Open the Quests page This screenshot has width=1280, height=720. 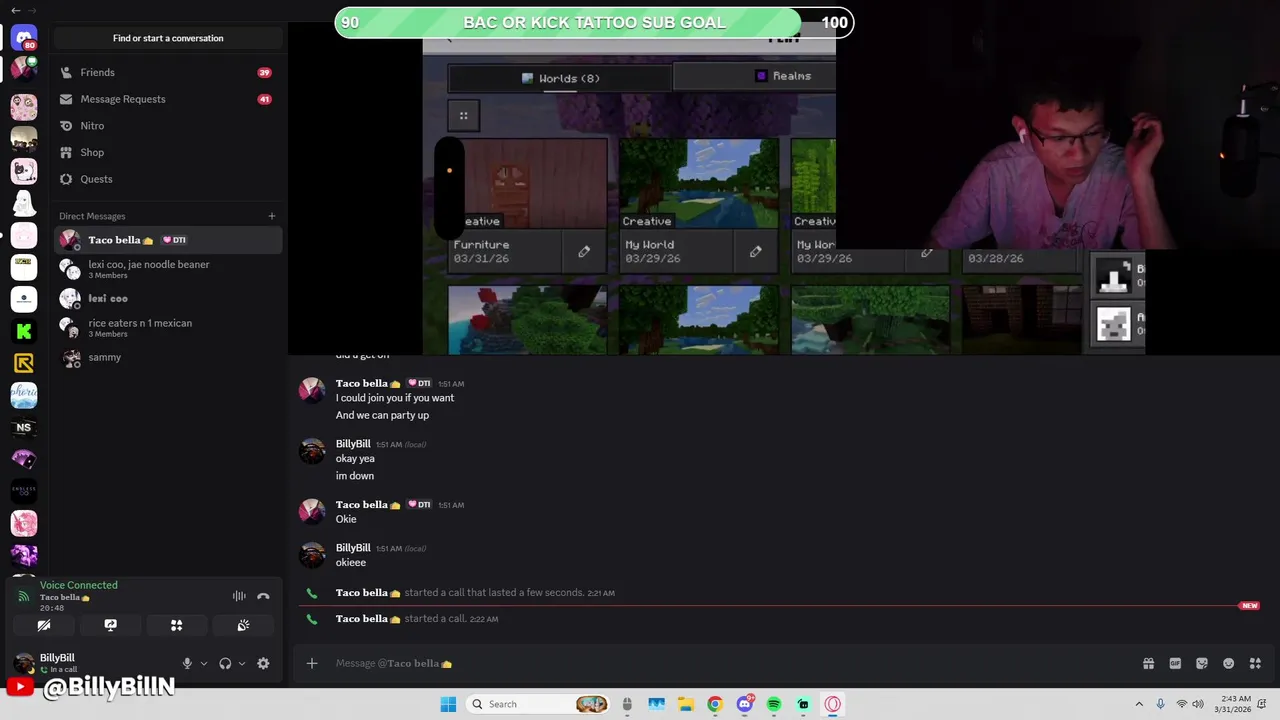tap(168, 179)
